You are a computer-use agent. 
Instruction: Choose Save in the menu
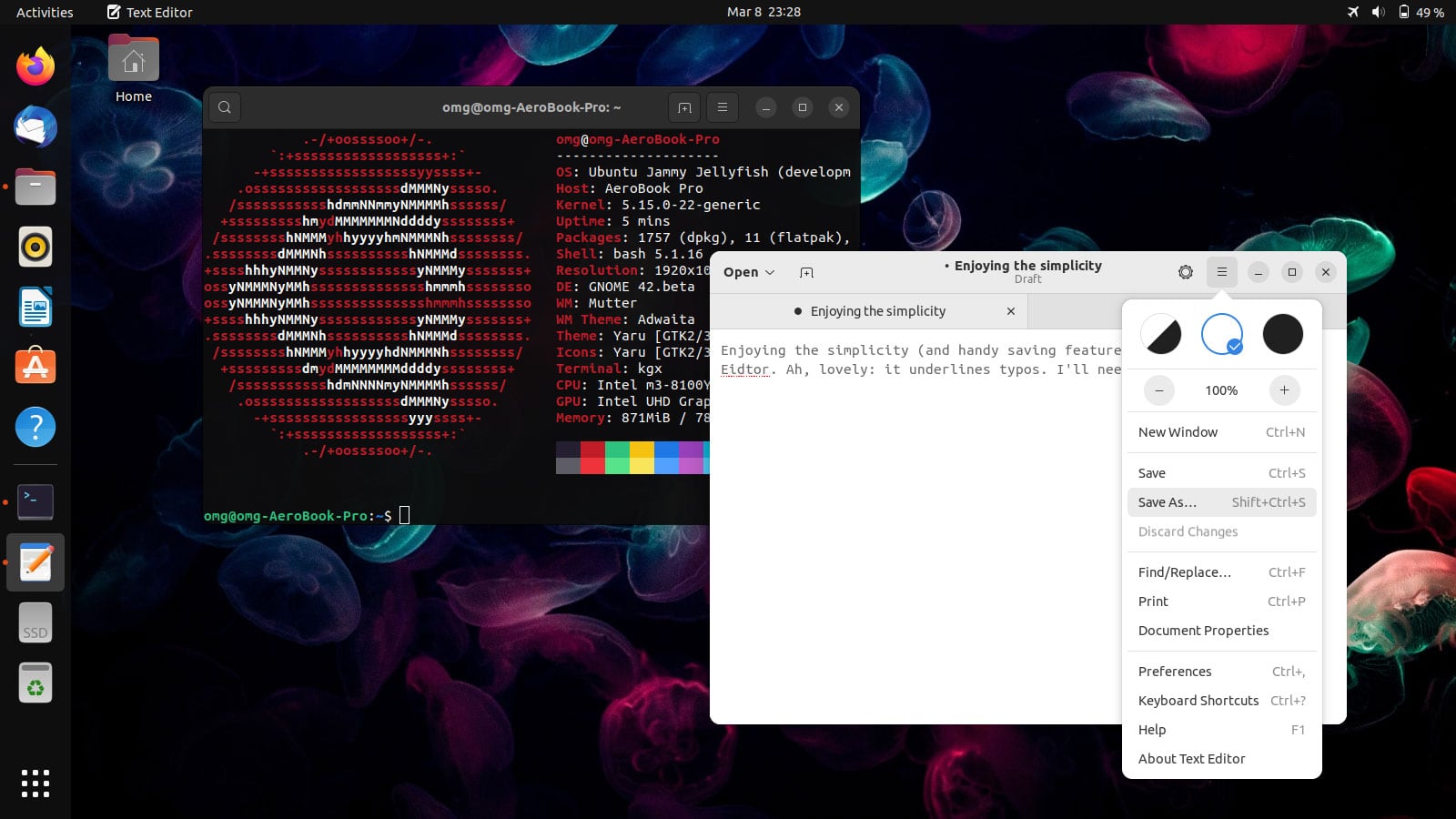[x=1221, y=473]
